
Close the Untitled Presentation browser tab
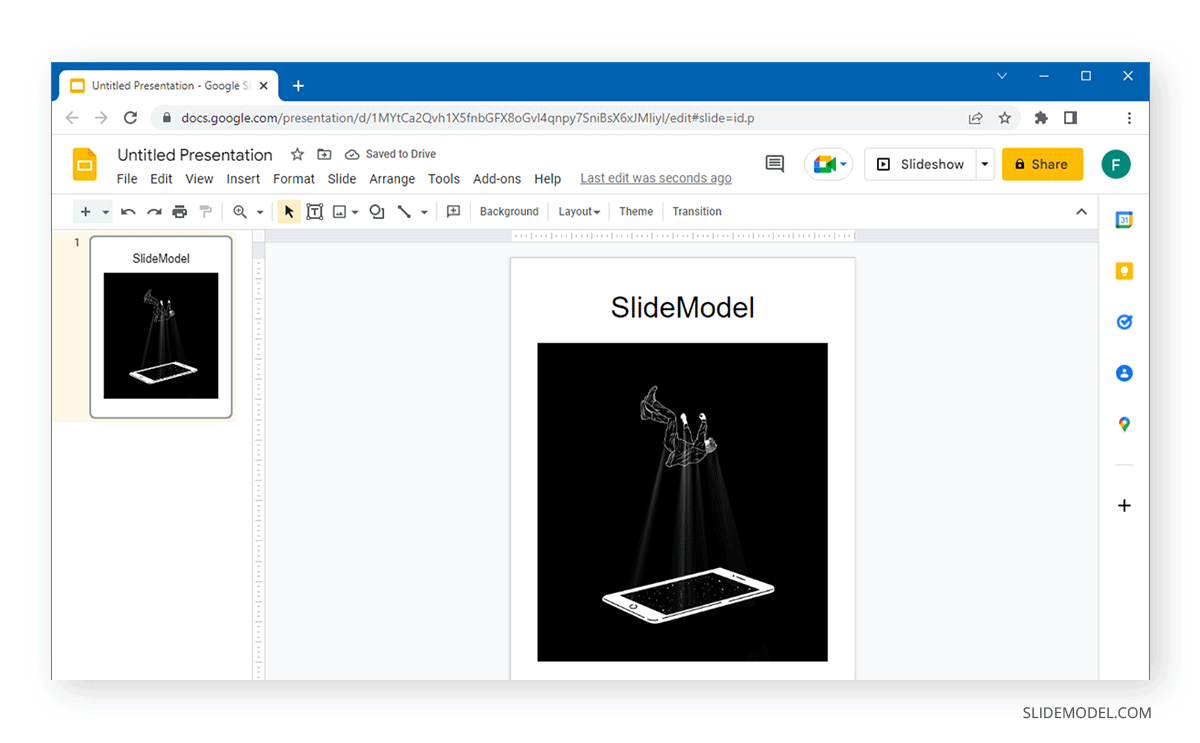pos(263,86)
